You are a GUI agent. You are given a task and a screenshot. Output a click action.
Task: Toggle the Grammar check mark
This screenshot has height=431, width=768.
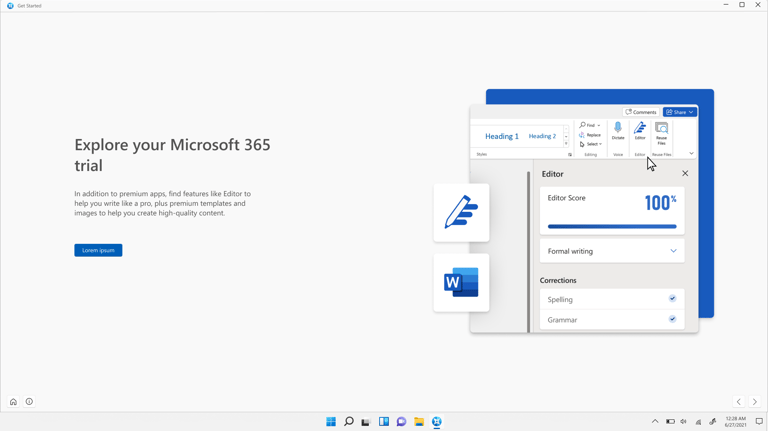pos(672,319)
